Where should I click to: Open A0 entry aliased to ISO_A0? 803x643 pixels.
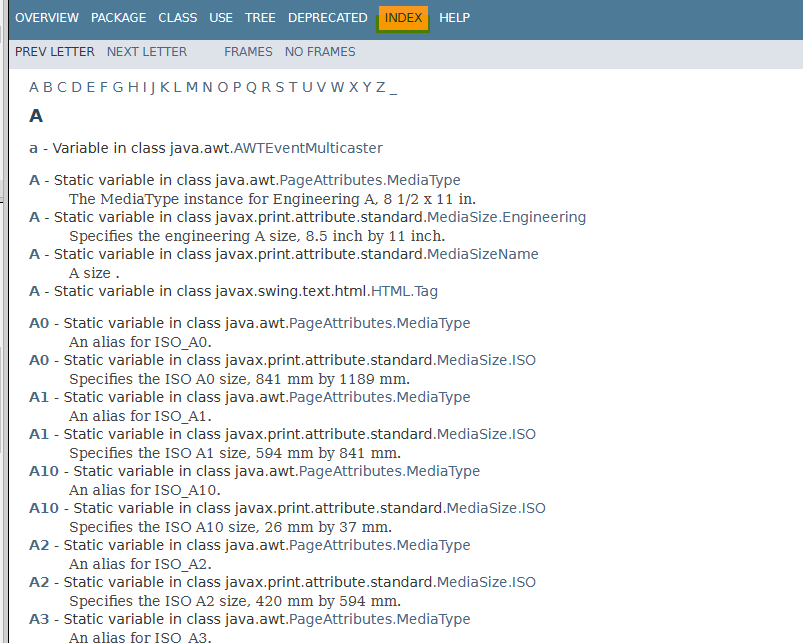[39, 323]
